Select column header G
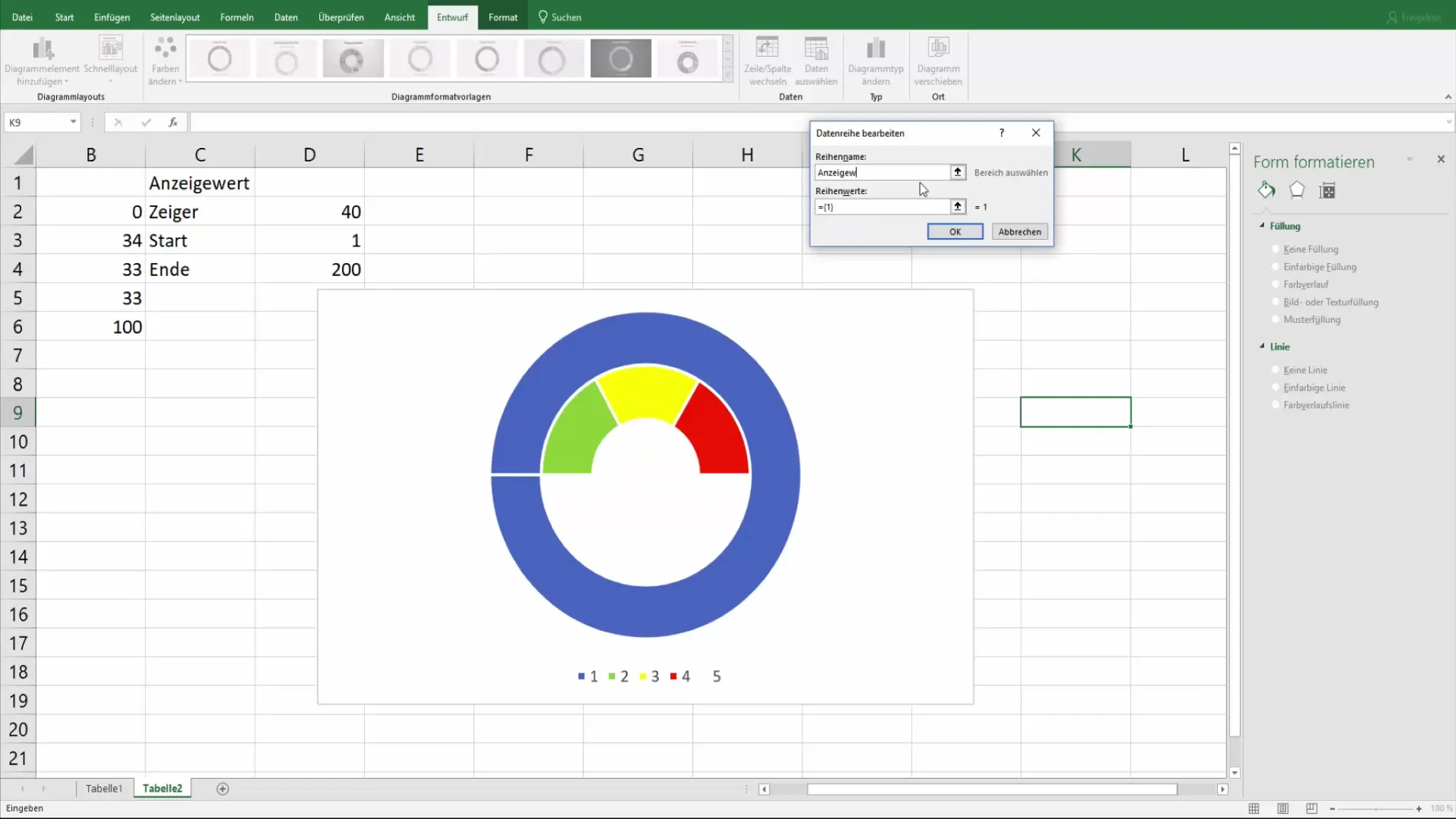1456x819 pixels. 638,155
